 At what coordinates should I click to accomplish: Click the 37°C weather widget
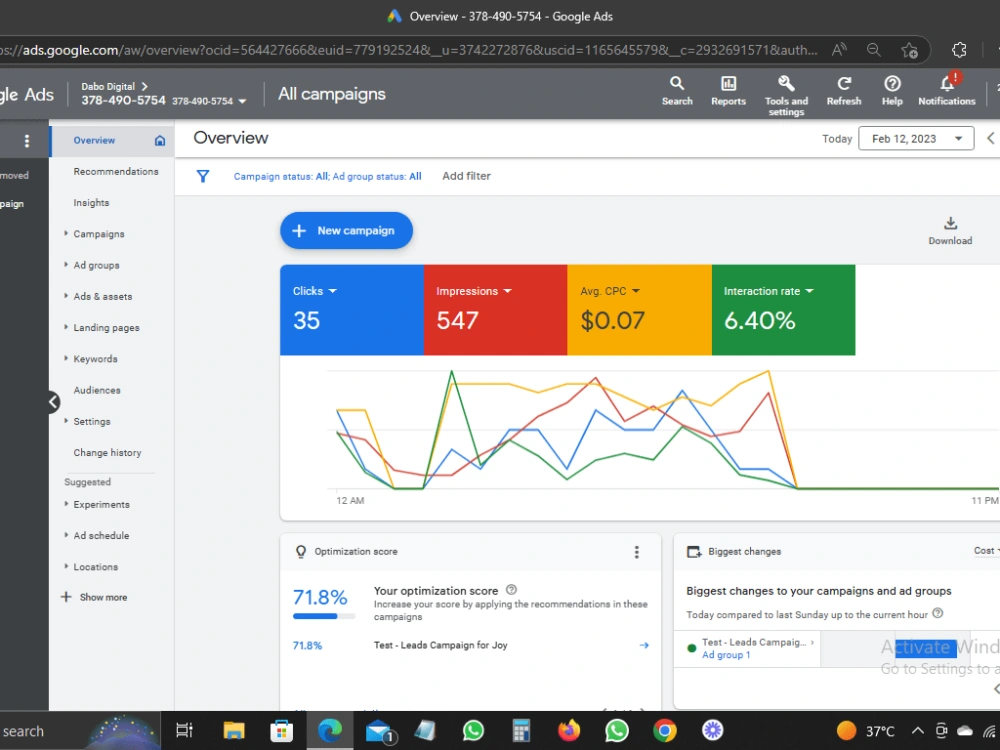point(866,731)
